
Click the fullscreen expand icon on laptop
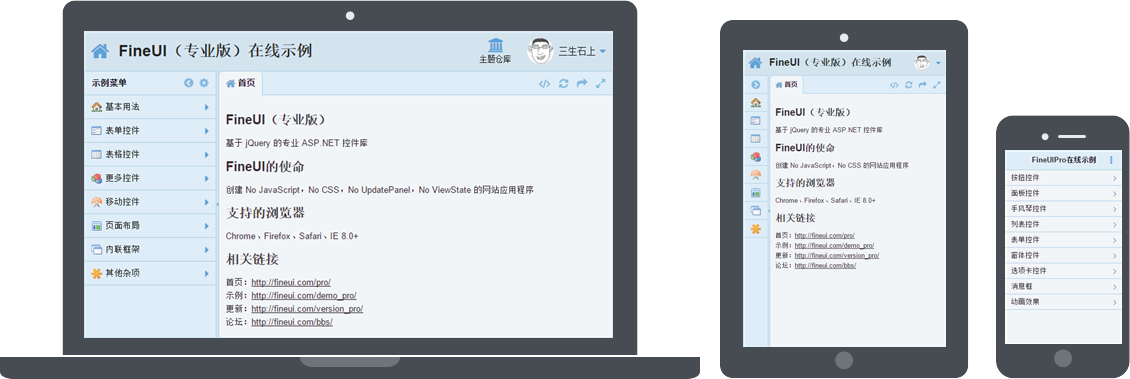(600, 84)
